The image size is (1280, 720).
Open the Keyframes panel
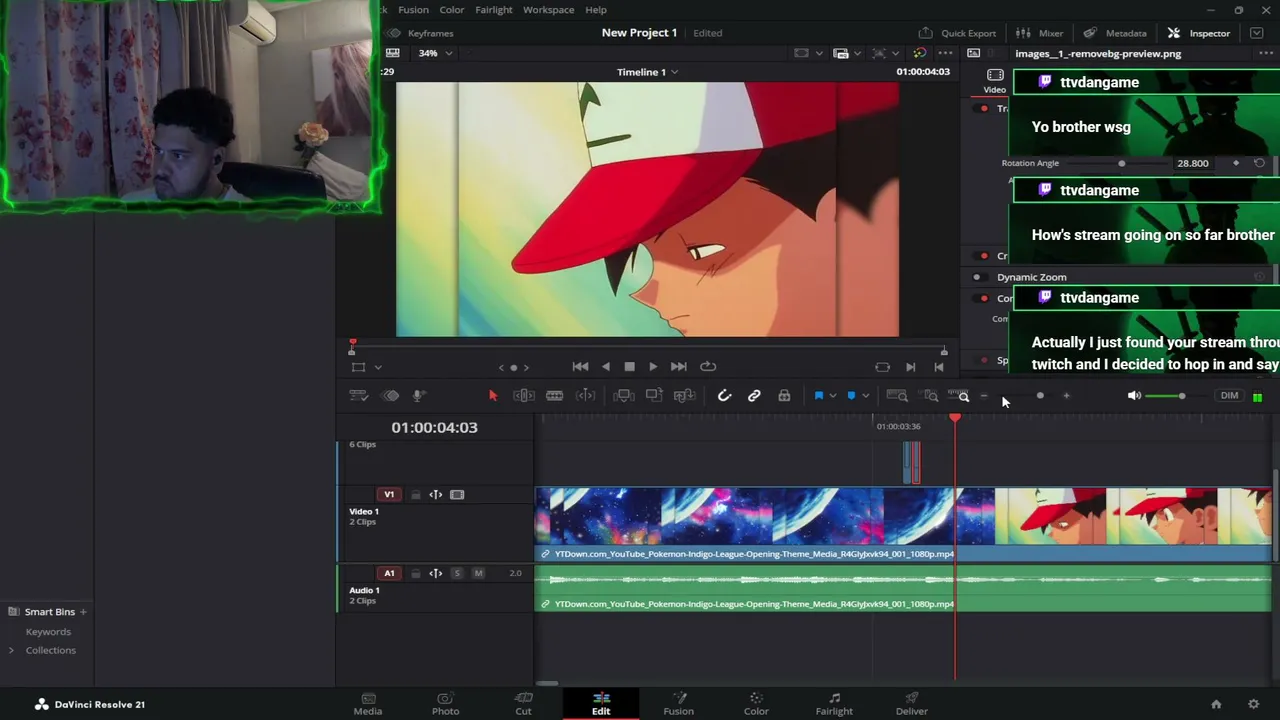(420, 33)
